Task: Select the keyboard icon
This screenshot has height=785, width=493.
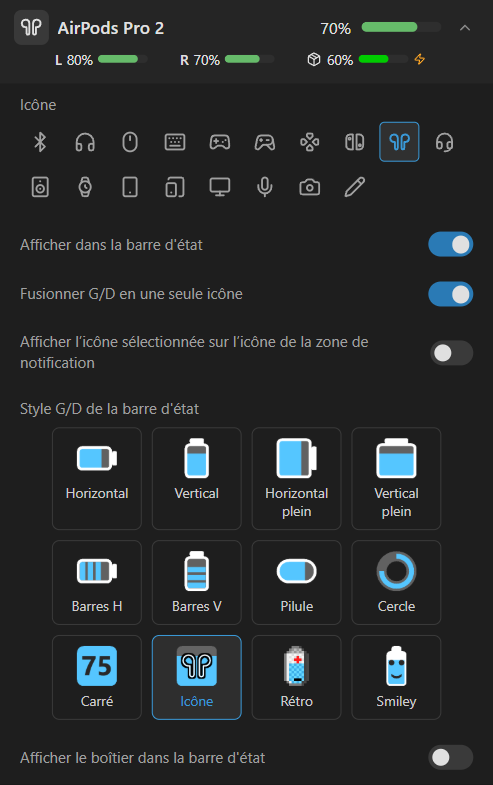Action: point(175,142)
